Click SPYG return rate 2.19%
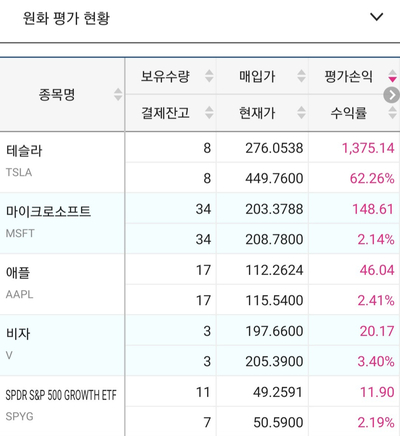Image resolution: width=400 pixels, height=436 pixels. coord(376,422)
